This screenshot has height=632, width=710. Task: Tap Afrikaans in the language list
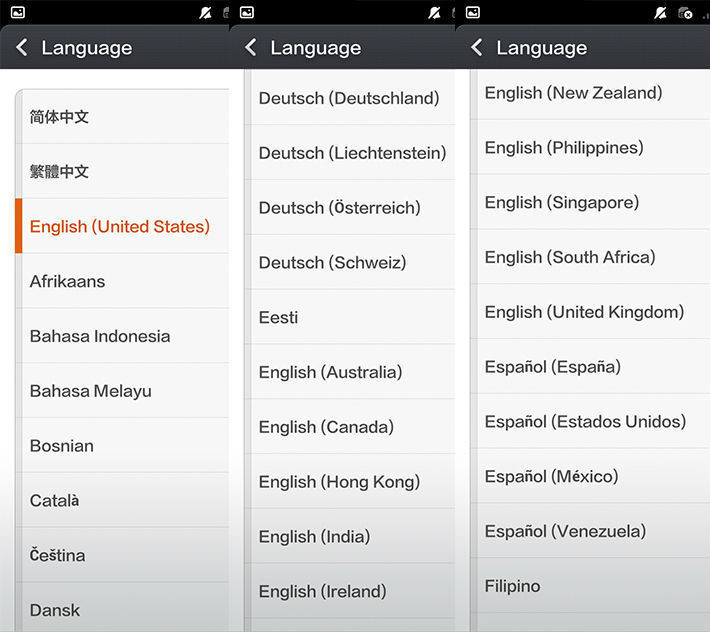click(x=68, y=281)
